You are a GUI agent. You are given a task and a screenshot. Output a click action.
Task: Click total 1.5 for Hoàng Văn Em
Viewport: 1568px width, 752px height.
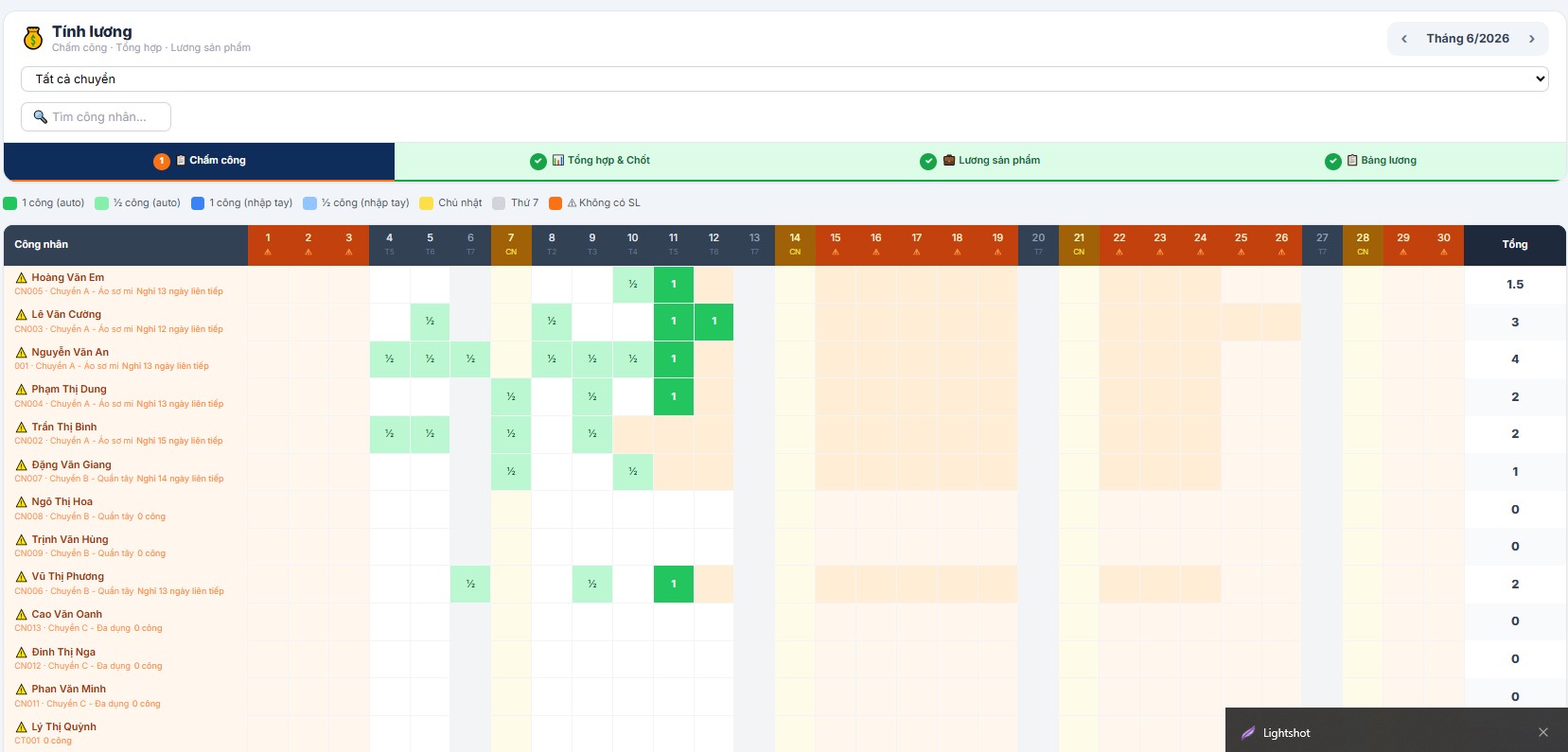(x=1515, y=285)
